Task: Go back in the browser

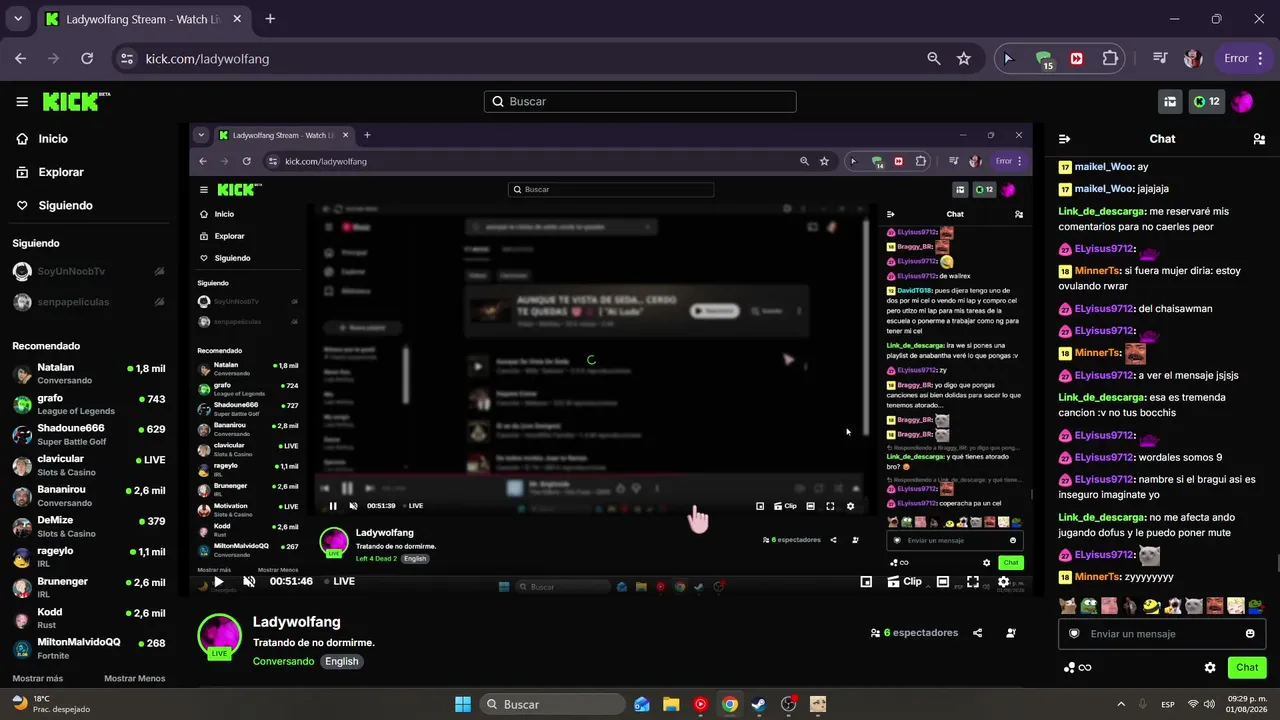Action: (21, 58)
